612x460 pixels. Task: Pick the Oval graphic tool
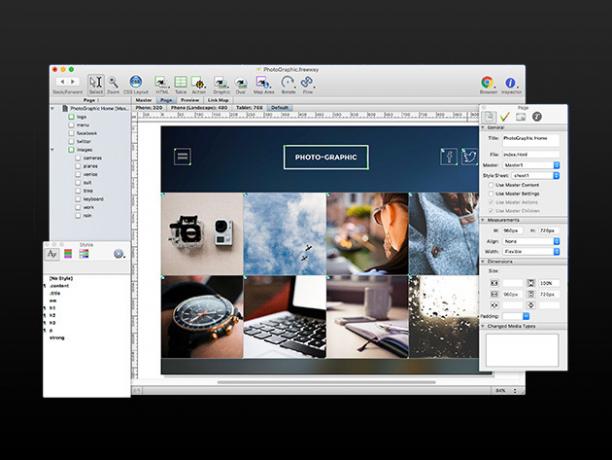(241, 84)
